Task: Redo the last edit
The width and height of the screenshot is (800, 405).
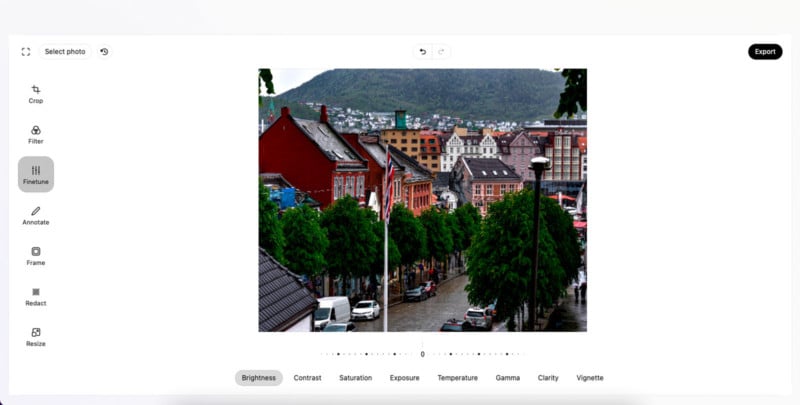Action: click(x=440, y=52)
